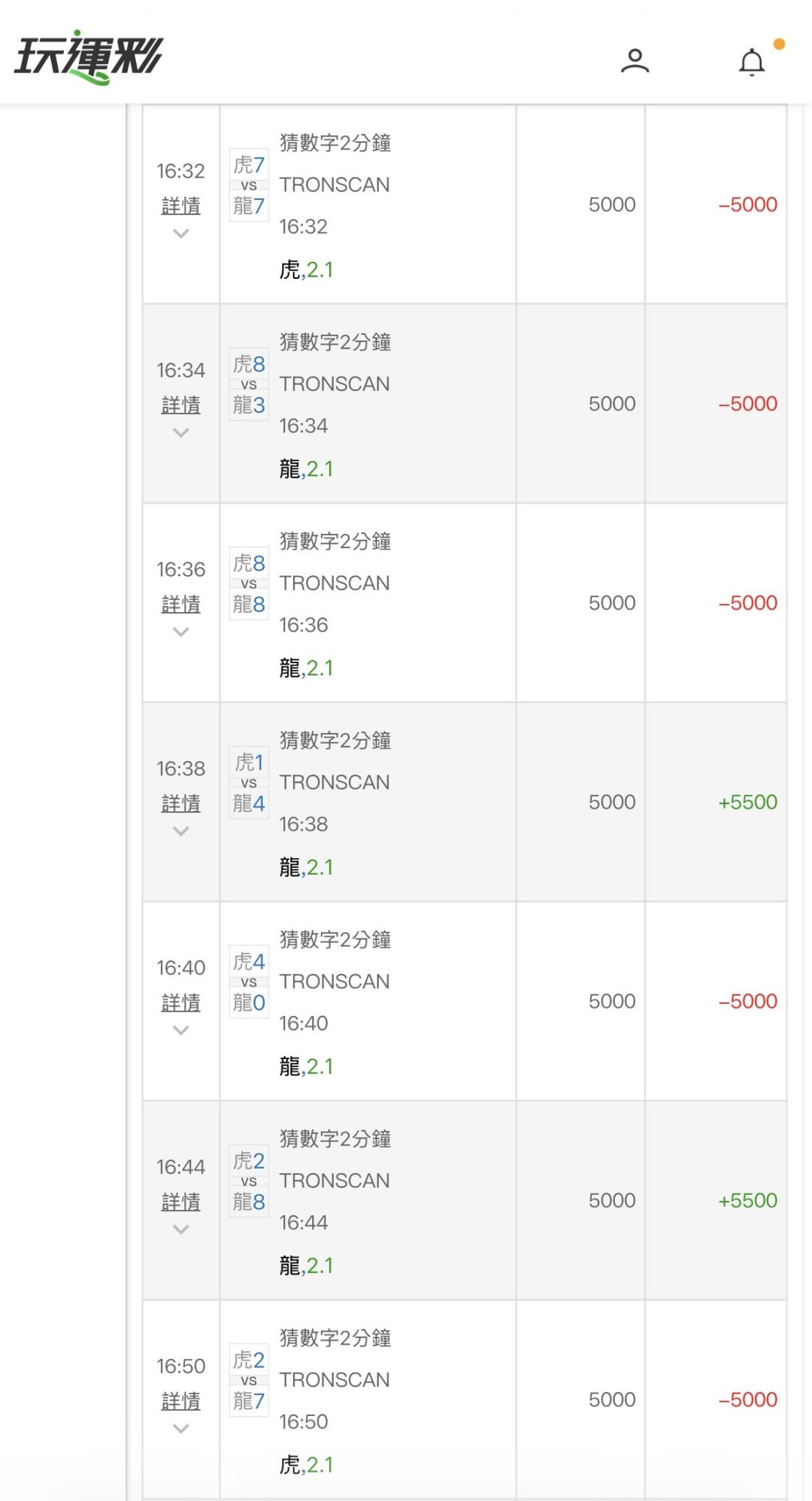The height and width of the screenshot is (1501, 812).
Task: Click the 虎1 vs 龍4 matchup badge
Action: 249,783
